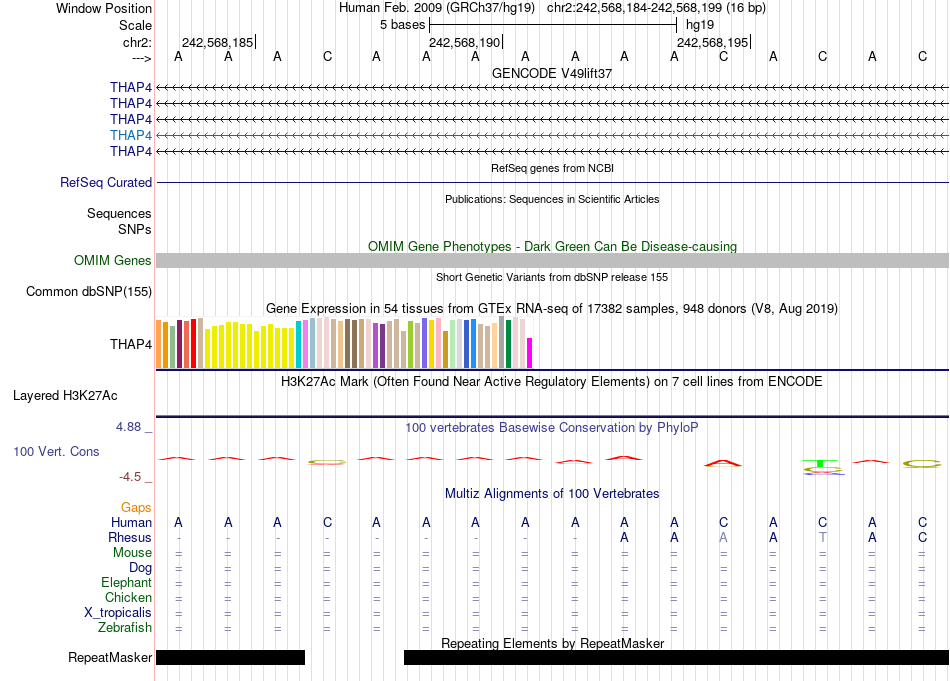Image resolution: width=950 pixels, height=681 pixels.
Task: Click the magenta bar in GTEx chart
Action: (530, 353)
